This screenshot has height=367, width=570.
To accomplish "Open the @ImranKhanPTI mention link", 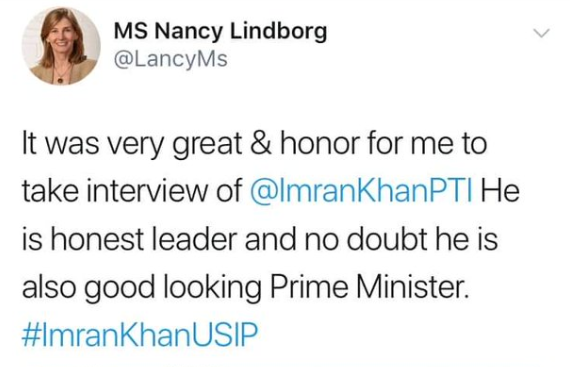I will tap(362, 190).
